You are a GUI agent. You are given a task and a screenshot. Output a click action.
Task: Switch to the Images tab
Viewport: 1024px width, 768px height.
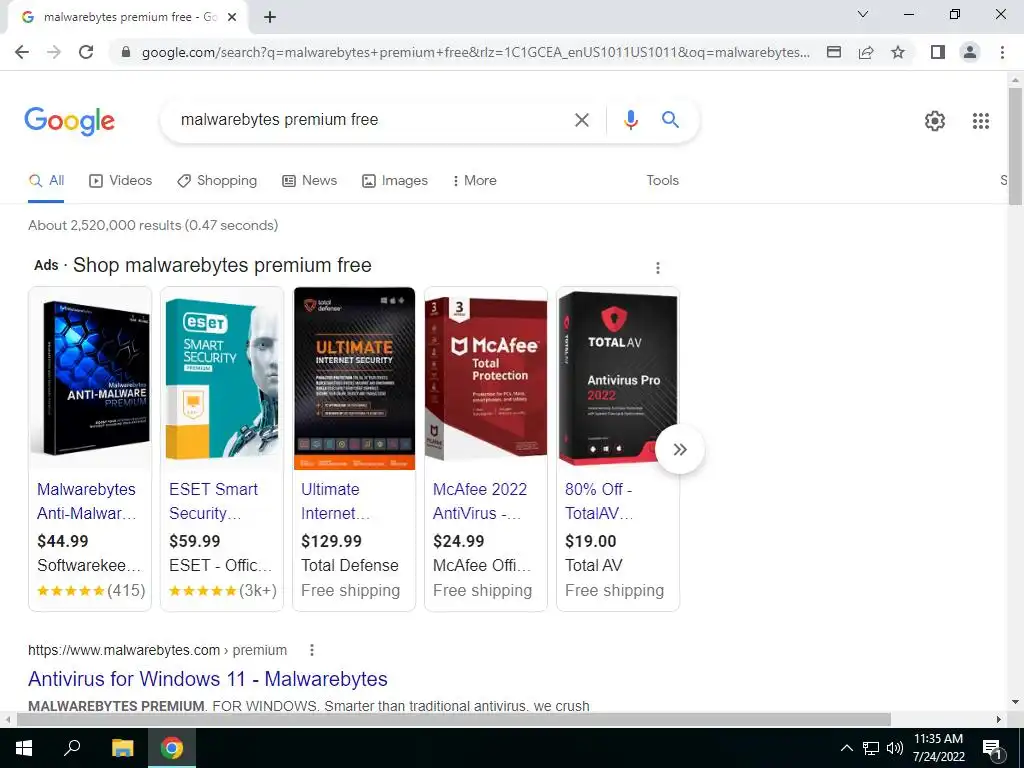click(395, 181)
